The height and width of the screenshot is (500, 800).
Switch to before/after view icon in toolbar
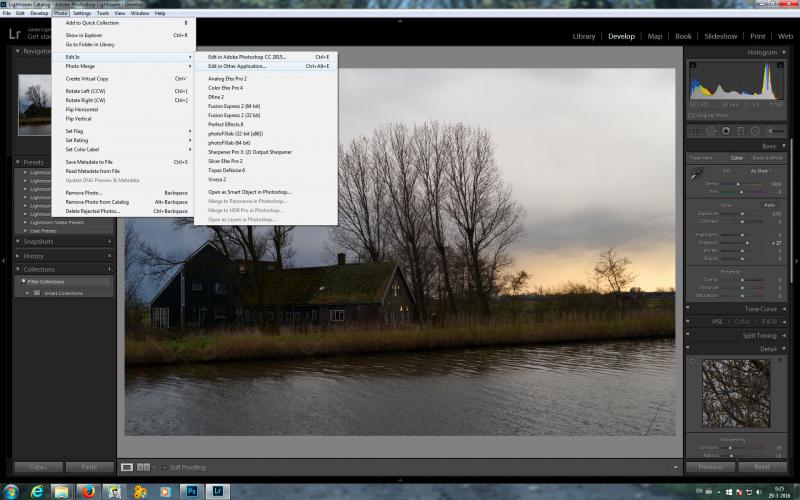click(x=143, y=467)
